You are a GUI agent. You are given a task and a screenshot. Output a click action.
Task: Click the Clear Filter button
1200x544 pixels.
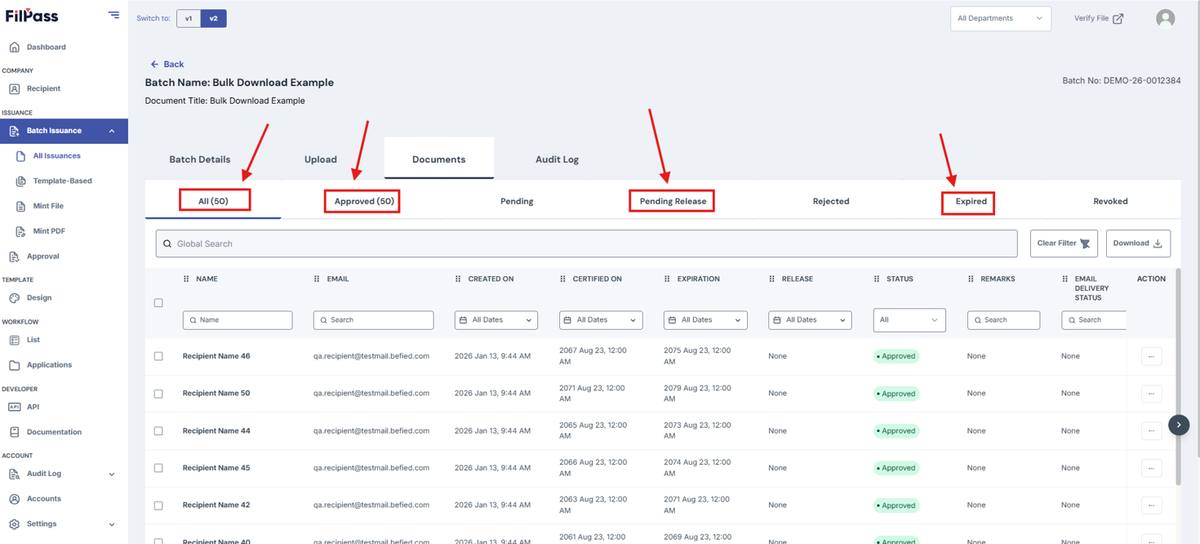1065,243
